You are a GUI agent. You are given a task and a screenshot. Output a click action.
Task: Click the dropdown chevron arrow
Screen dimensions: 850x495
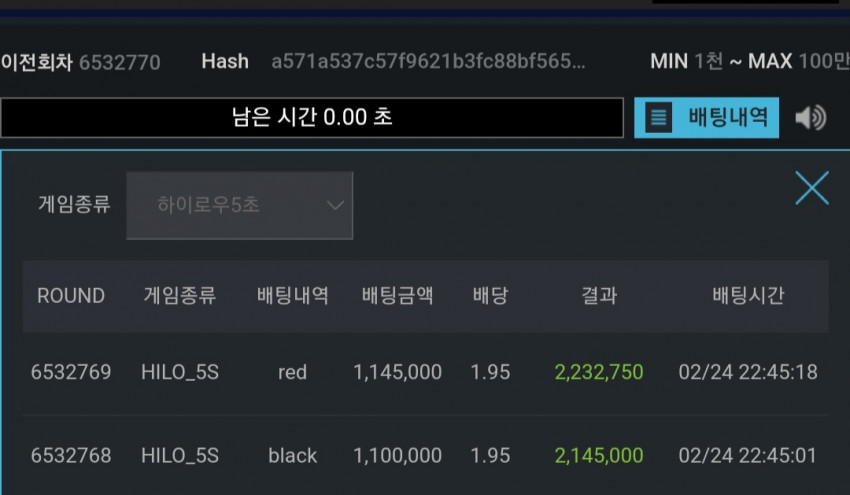(335, 205)
